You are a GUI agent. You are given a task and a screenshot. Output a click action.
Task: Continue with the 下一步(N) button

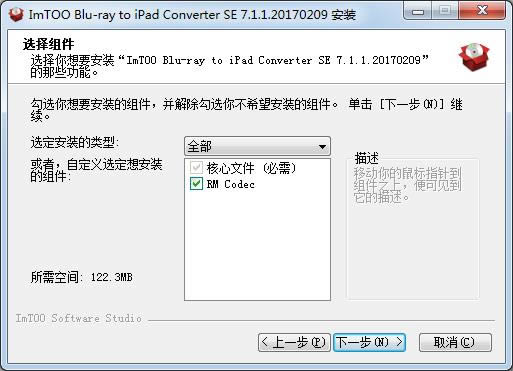coord(369,342)
